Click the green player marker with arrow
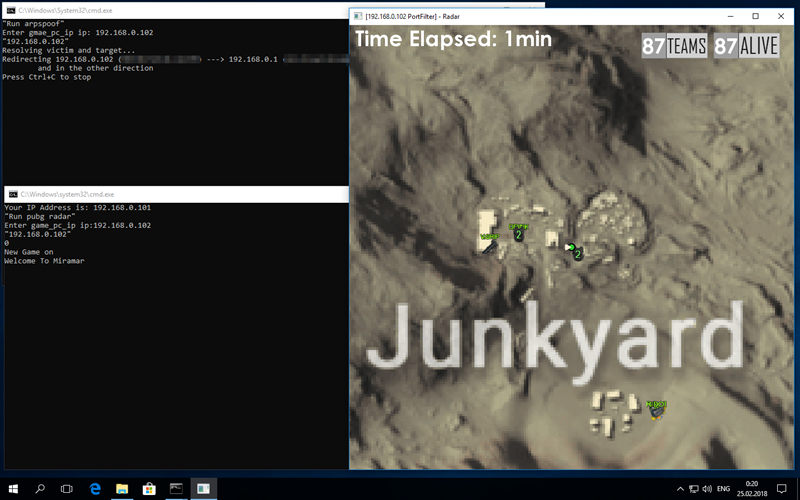Screen dimensions: 800x500 click(x=571, y=247)
